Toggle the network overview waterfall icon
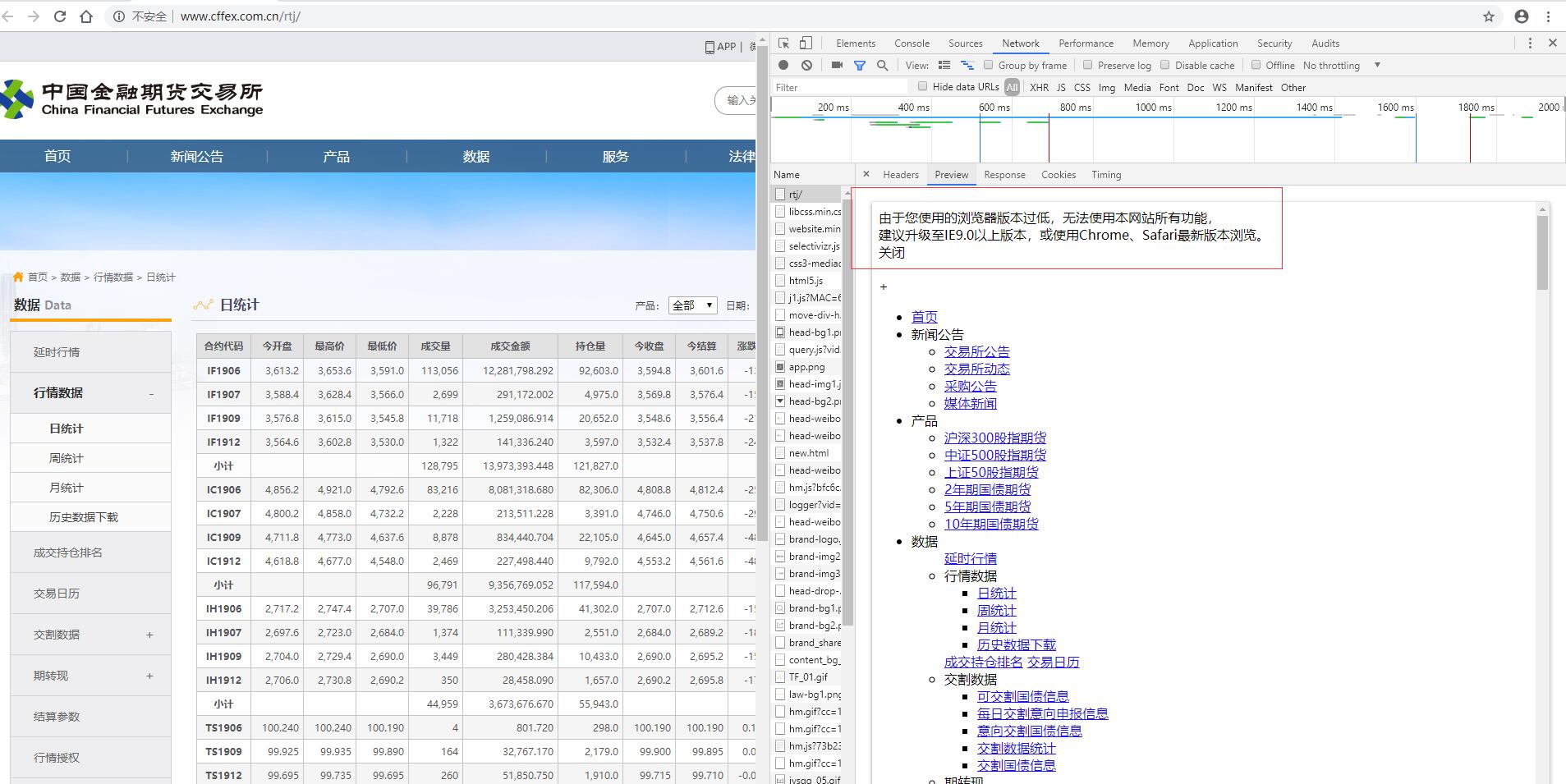The width and height of the screenshot is (1566, 784). click(967, 65)
